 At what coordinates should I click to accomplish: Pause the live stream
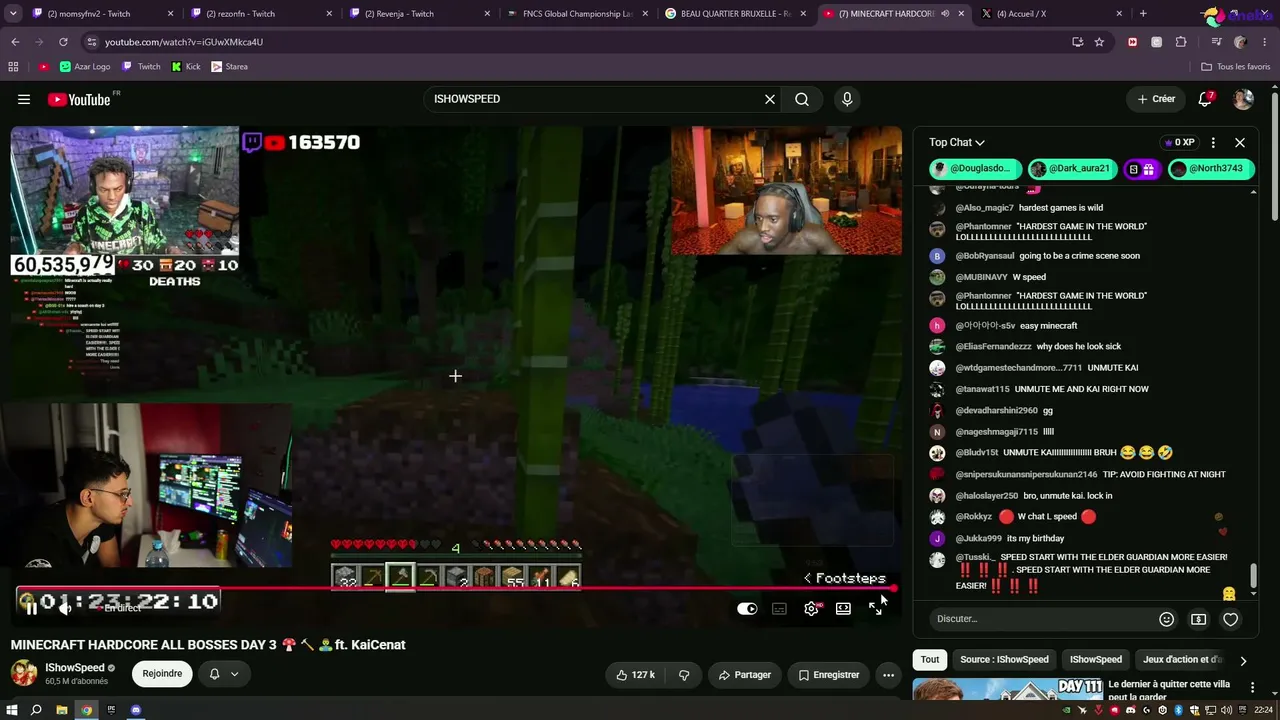(31, 608)
